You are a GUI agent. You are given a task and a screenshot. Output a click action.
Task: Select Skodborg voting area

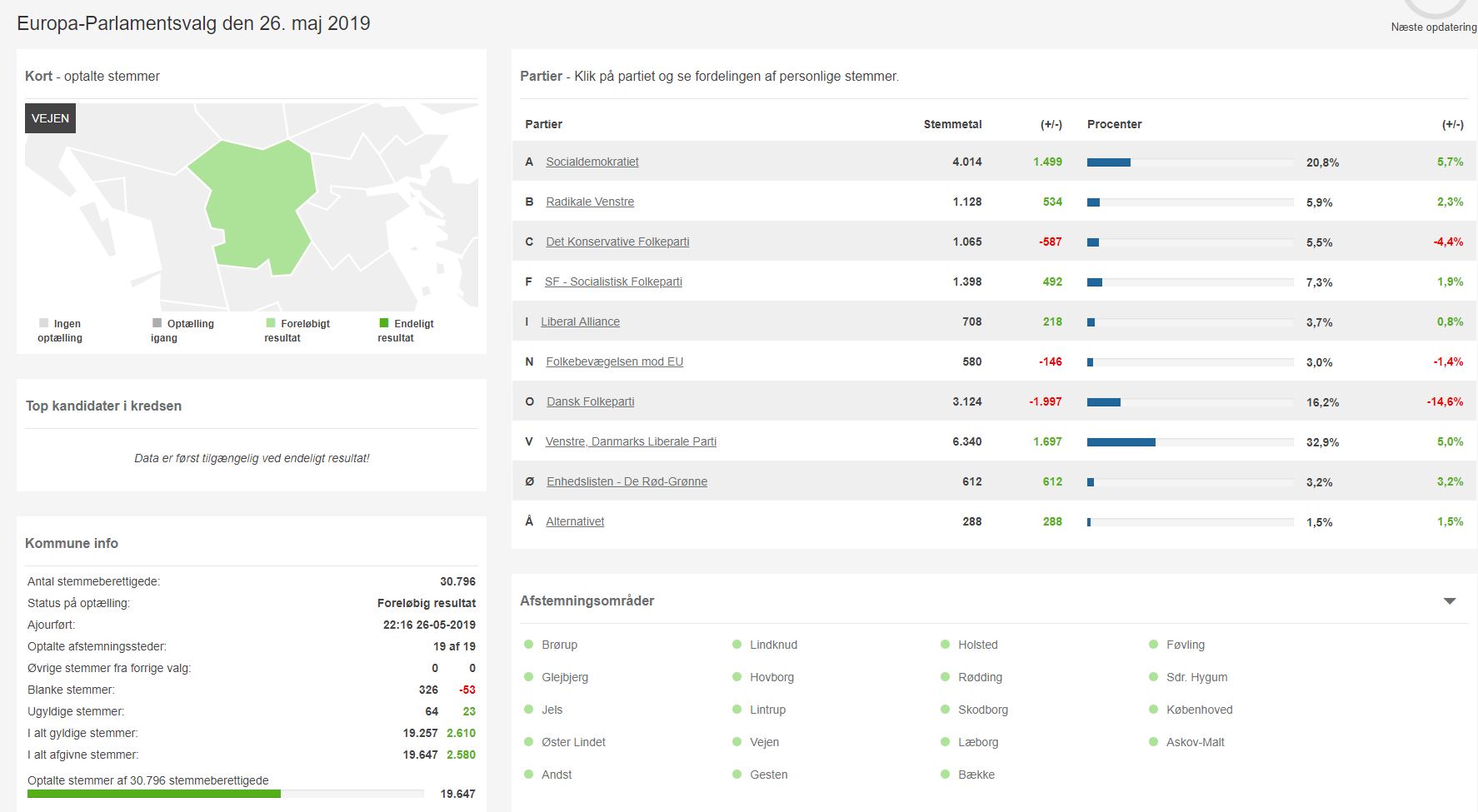(x=983, y=710)
